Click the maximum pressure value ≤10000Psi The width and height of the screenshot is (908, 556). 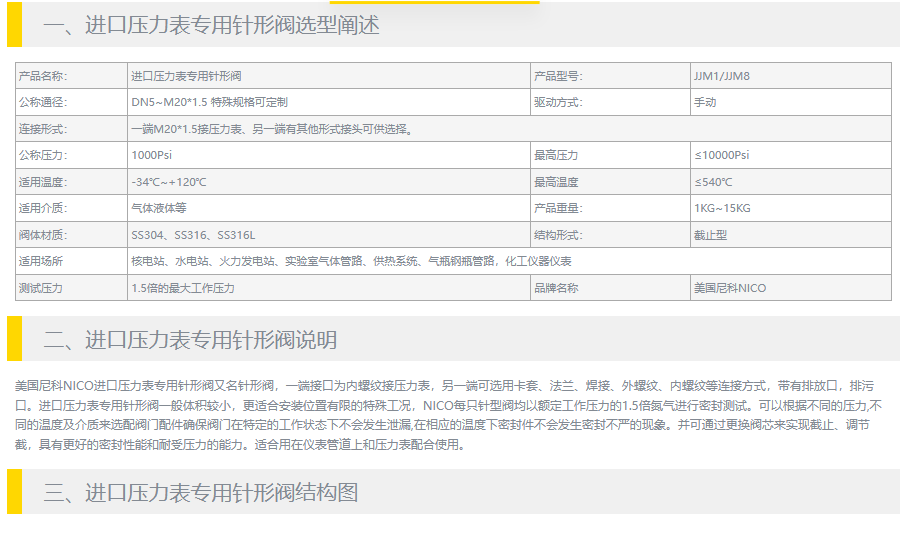[721, 155]
